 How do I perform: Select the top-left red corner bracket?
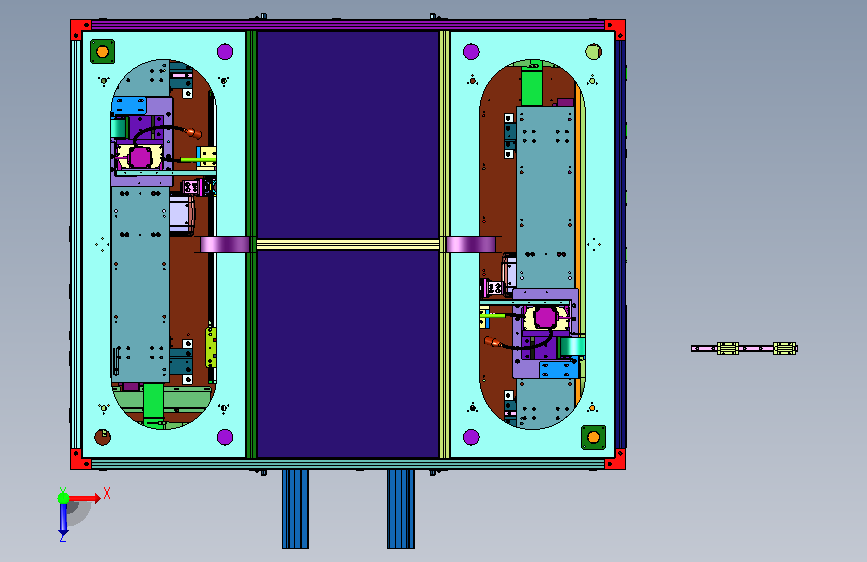(80, 29)
